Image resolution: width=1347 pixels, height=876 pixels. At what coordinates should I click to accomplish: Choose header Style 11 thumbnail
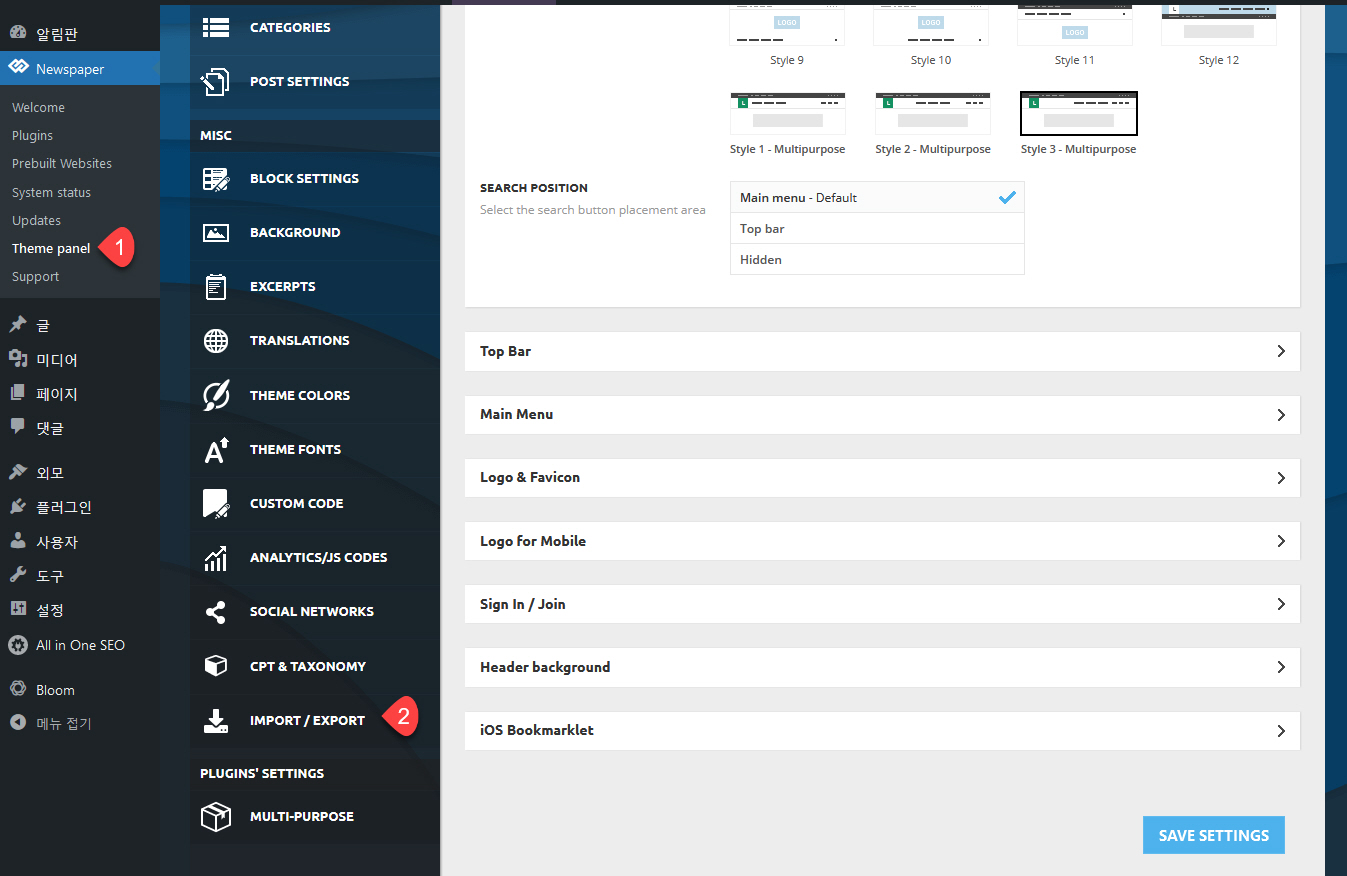(x=1075, y=26)
